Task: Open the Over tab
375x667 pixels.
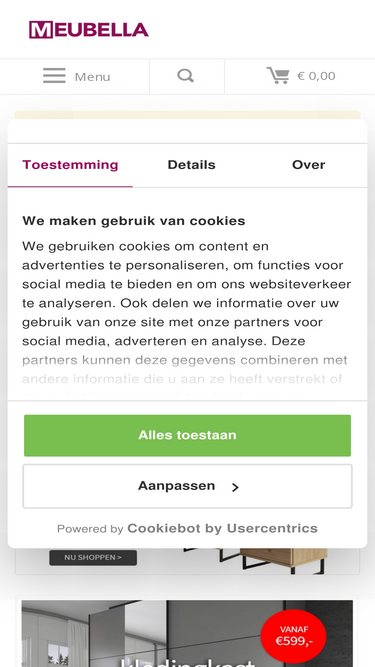Action: (309, 165)
